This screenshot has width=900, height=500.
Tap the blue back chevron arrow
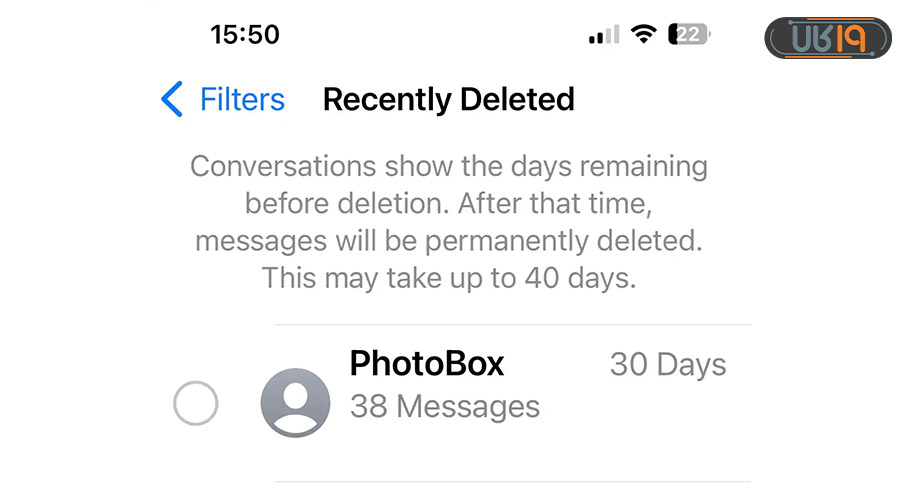(172, 100)
